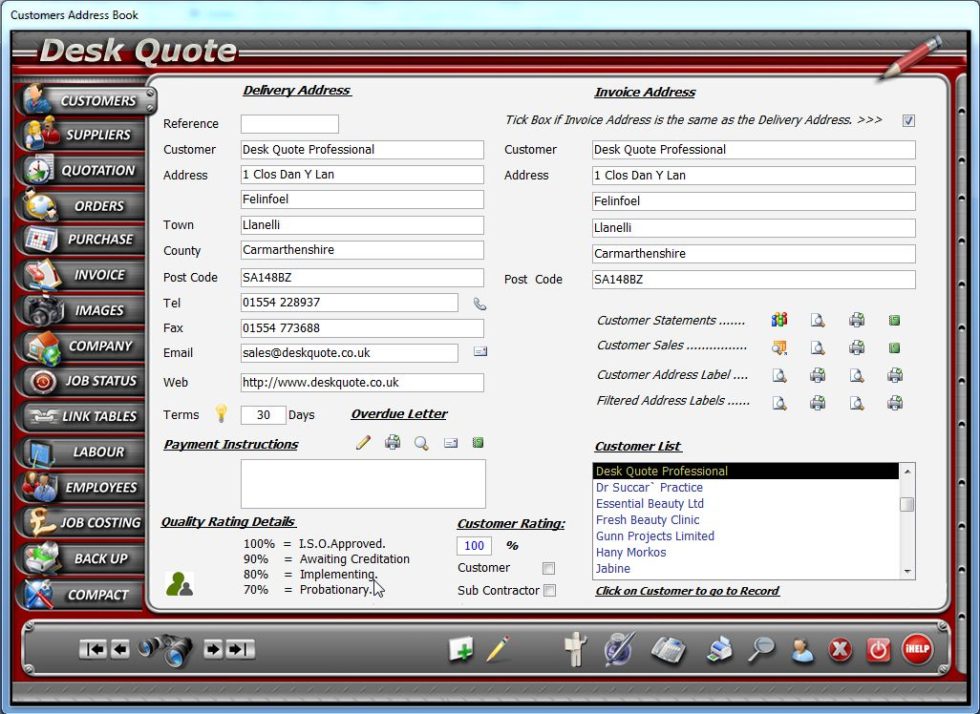980x714 pixels.
Task: Click the add-record green plus toolbar icon
Action: click(x=463, y=648)
